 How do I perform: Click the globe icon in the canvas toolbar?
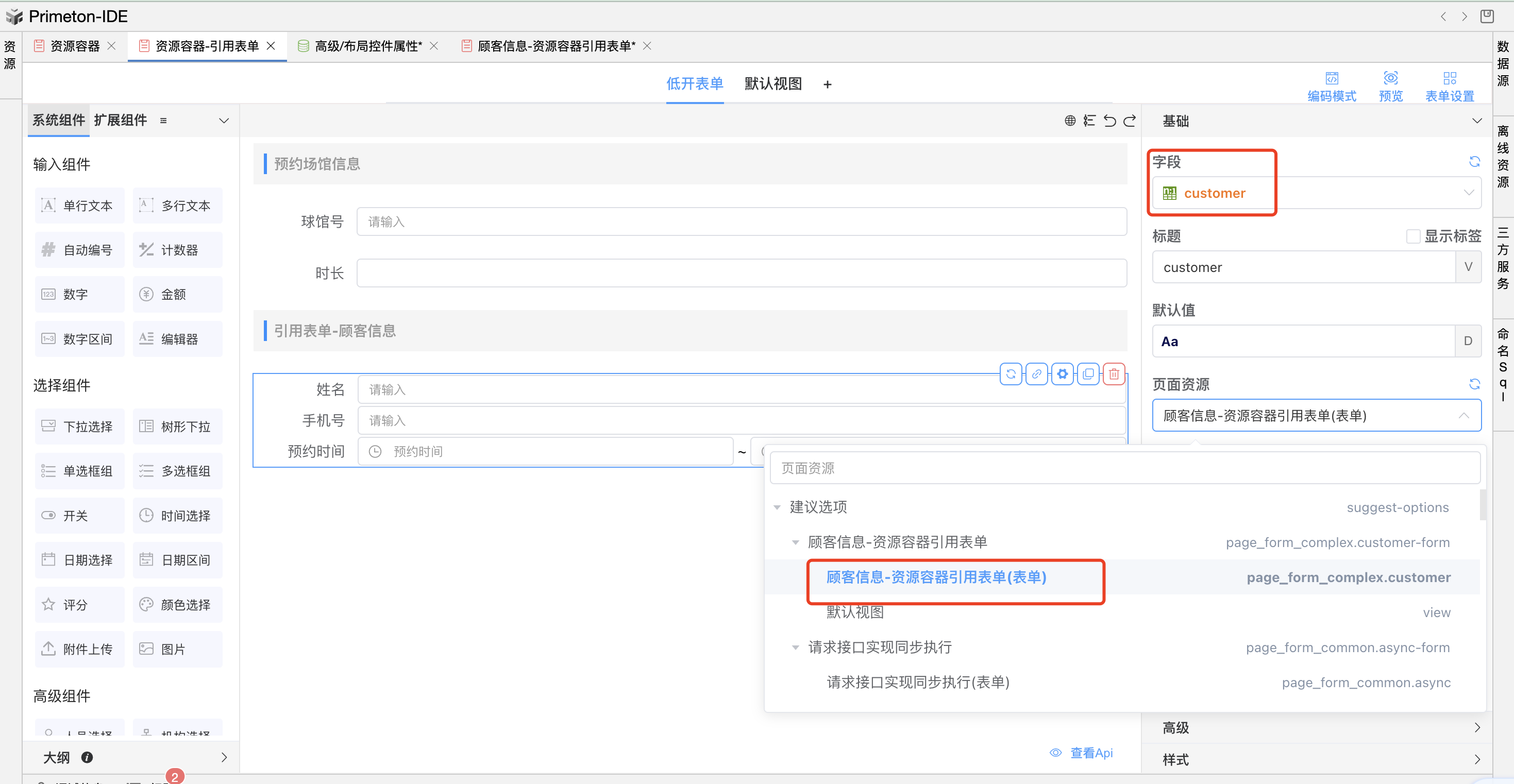(x=1070, y=121)
